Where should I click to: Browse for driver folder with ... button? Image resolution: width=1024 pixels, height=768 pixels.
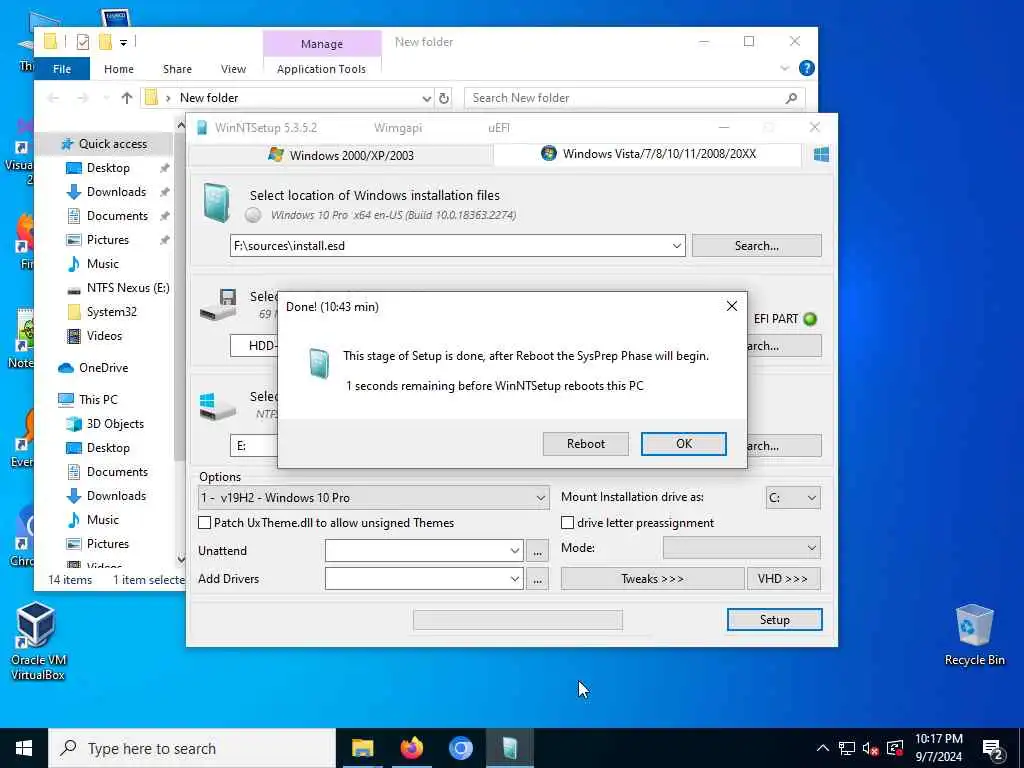pos(537,579)
